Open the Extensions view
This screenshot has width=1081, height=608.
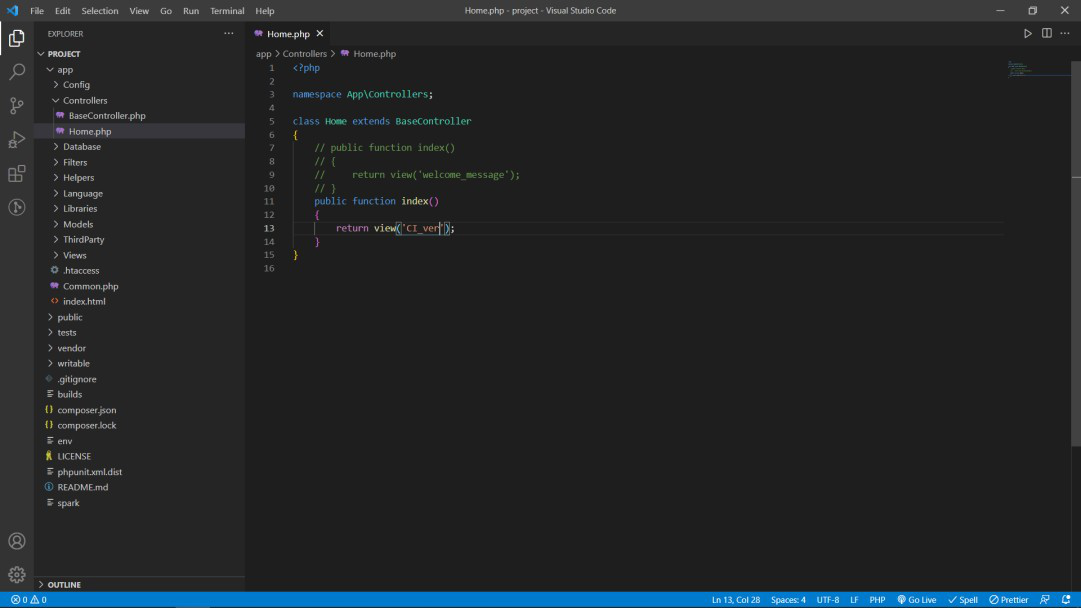tap(17, 174)
